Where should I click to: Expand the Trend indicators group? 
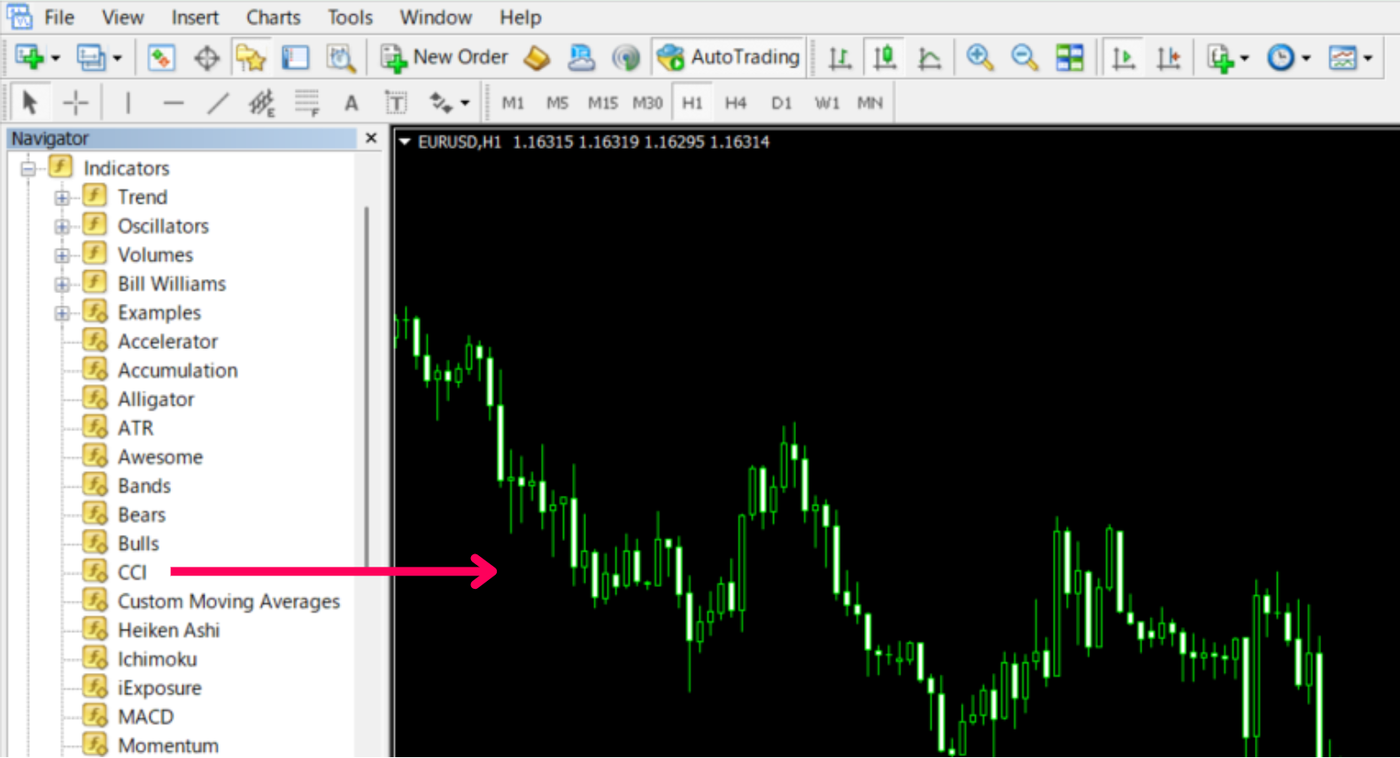(x=61, y=196)
